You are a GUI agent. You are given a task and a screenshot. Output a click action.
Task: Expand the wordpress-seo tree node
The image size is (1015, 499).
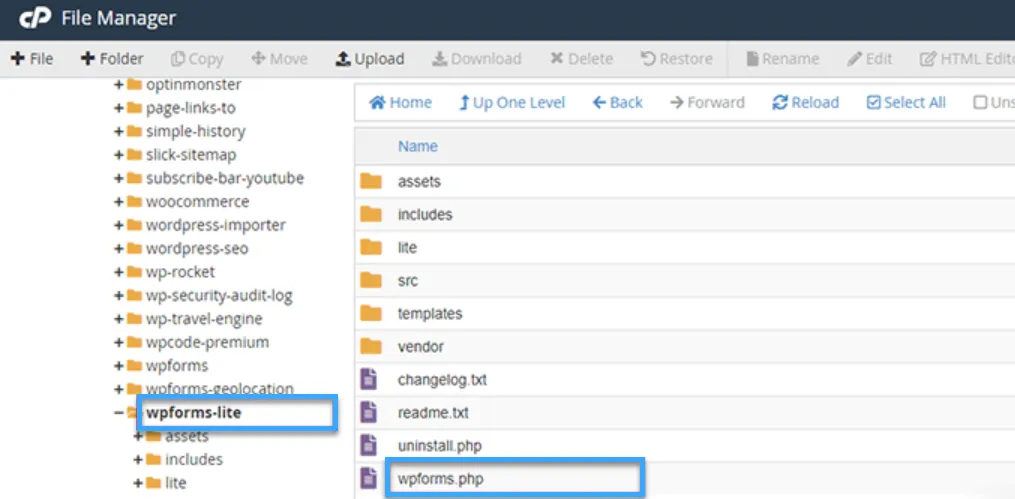point(118,249)
